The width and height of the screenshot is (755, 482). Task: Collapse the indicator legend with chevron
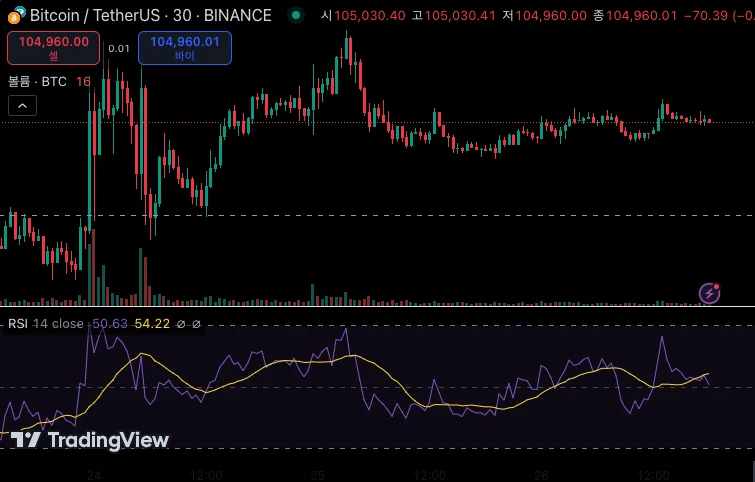(22, 106)
